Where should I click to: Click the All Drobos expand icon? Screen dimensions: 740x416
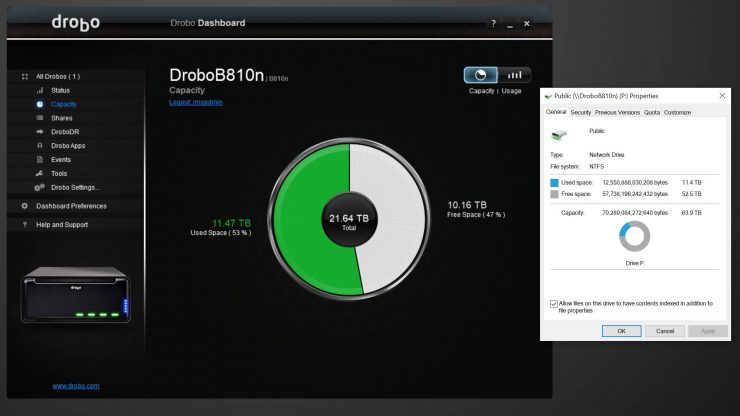tap(25, 76)
